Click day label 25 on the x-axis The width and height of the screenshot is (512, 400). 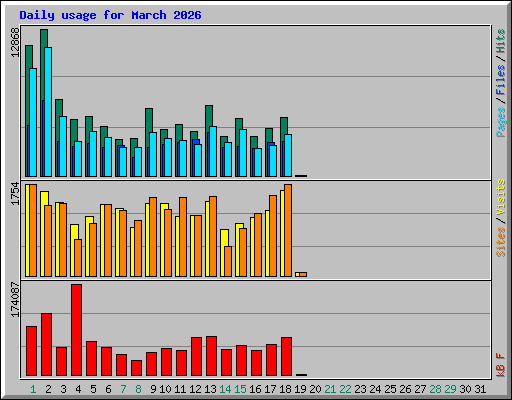click(x=390, y=389)
